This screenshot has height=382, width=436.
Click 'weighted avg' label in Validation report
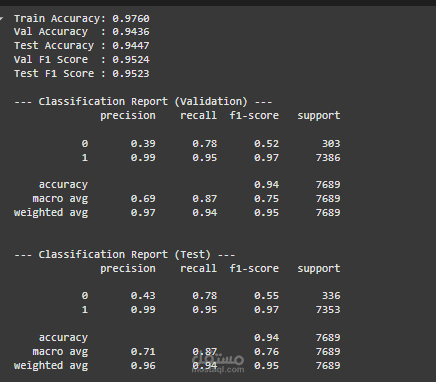pyautogui.click(x=51, y=213)
